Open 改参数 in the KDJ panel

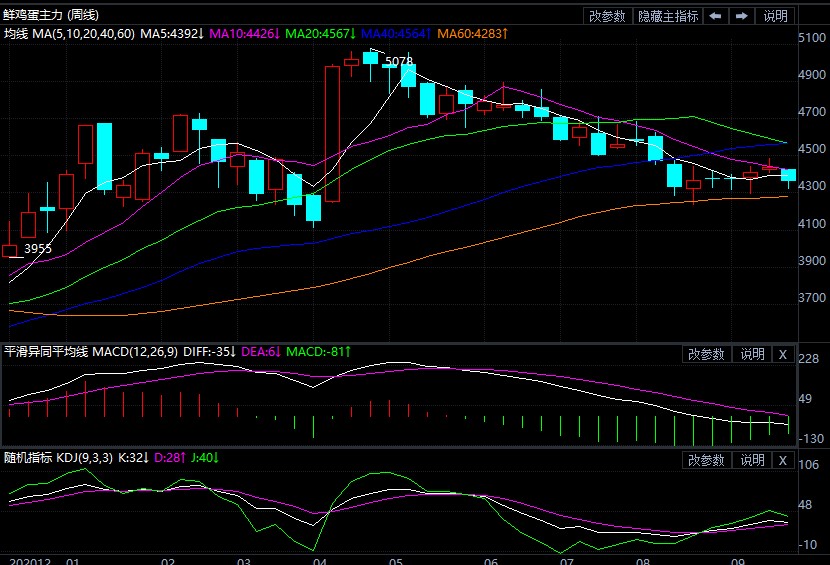tap(706, 460)
